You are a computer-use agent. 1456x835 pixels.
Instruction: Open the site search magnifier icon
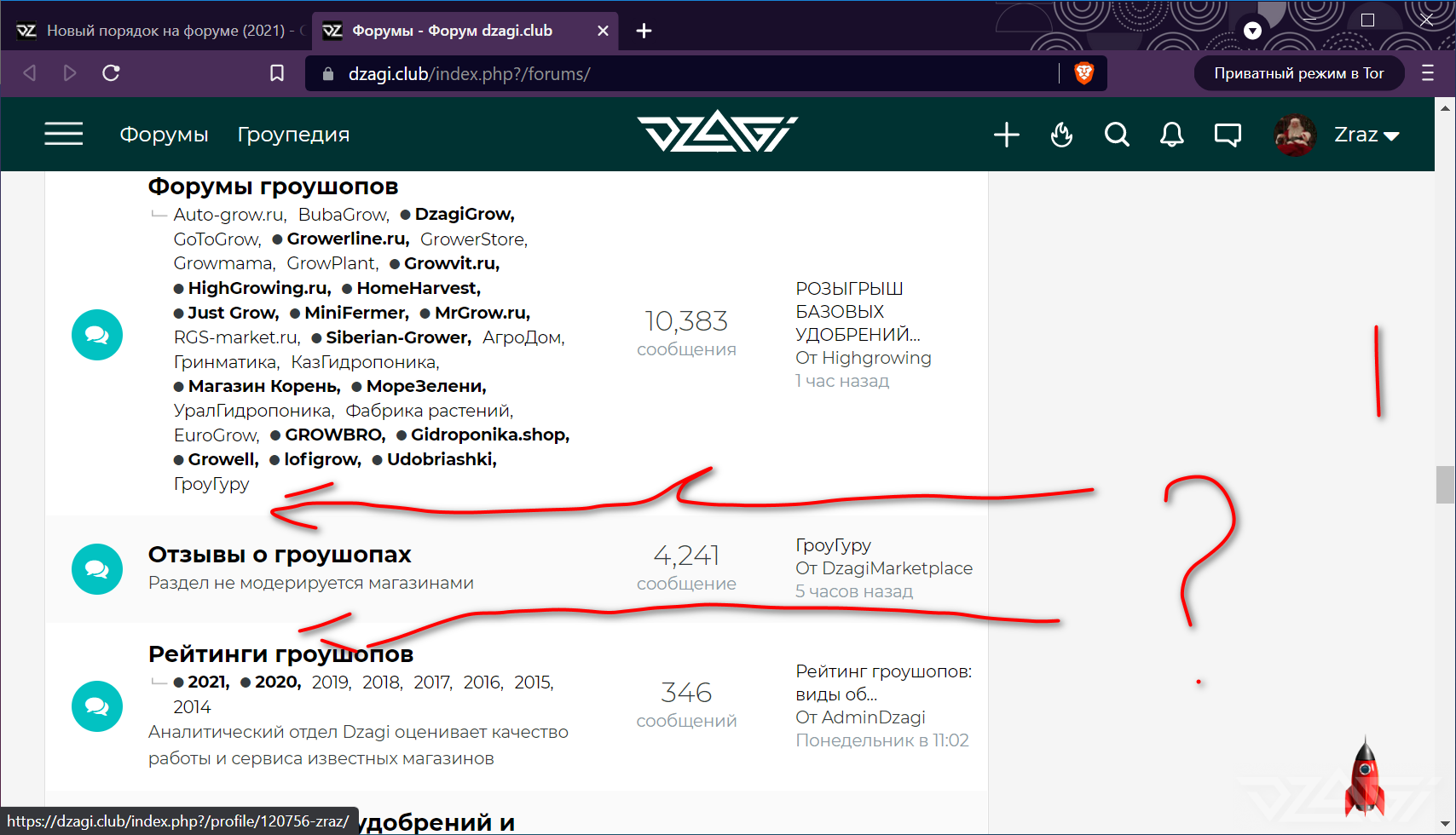coord(1117,135)
